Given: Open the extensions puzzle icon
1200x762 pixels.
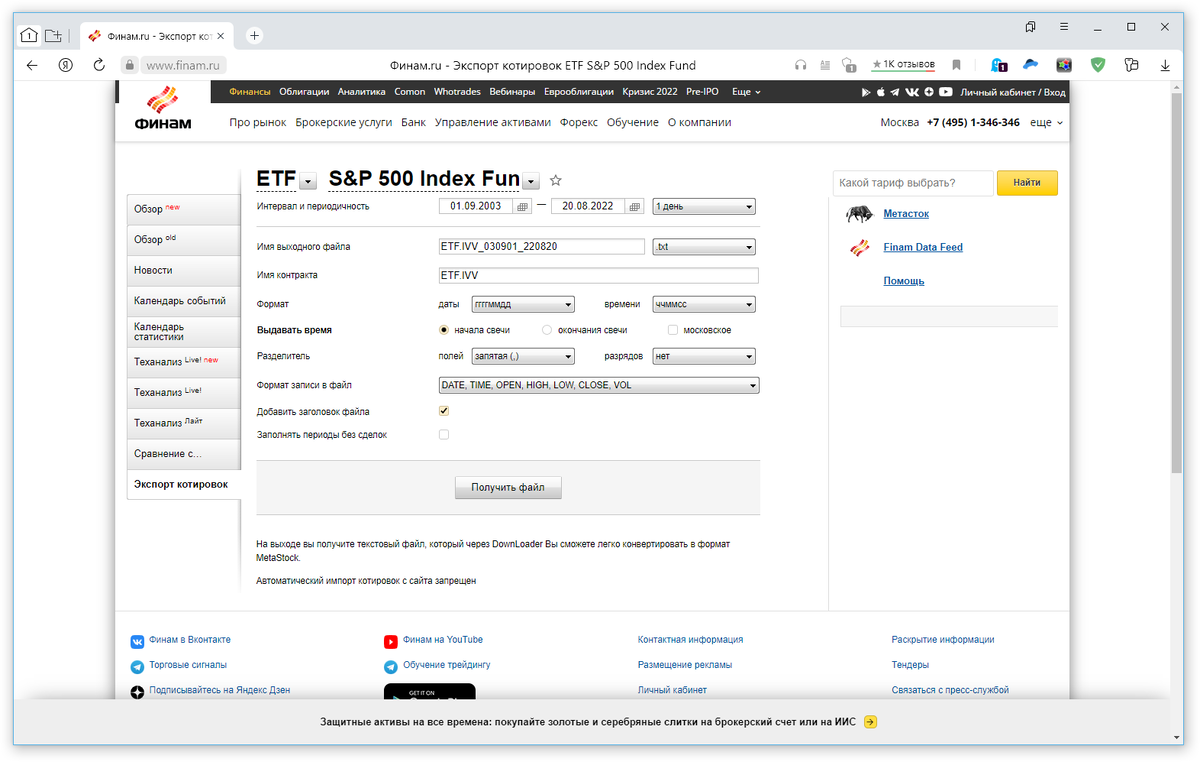Looking at the screenshot, I should click(1131, 65).
